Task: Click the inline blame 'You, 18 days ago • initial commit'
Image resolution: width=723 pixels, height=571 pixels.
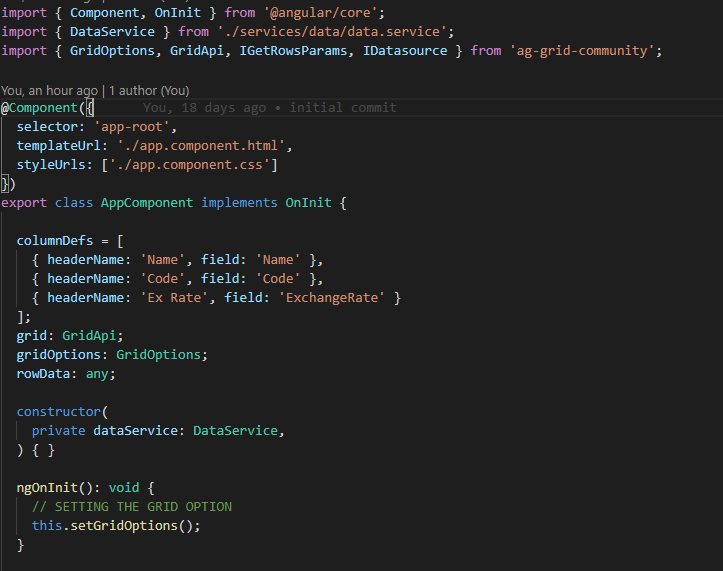Action: [x=269, y=108]
